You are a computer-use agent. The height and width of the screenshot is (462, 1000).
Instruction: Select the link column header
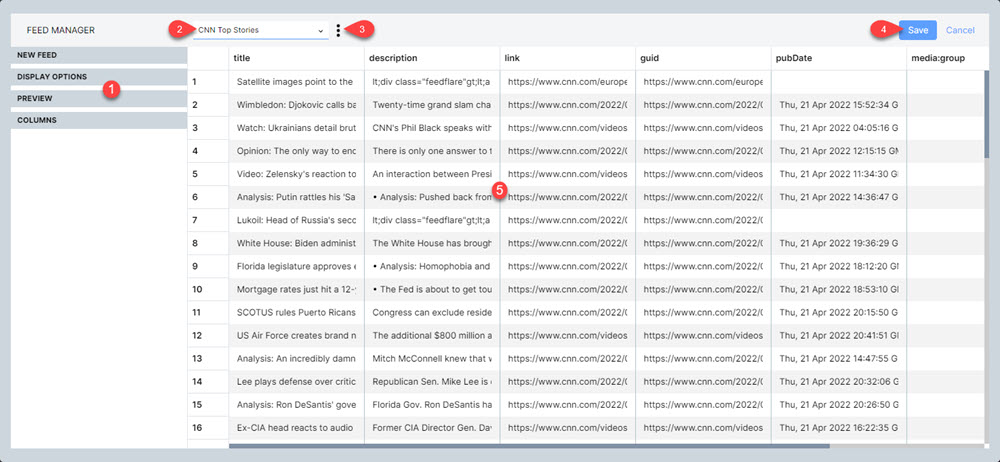coord(567,58)
